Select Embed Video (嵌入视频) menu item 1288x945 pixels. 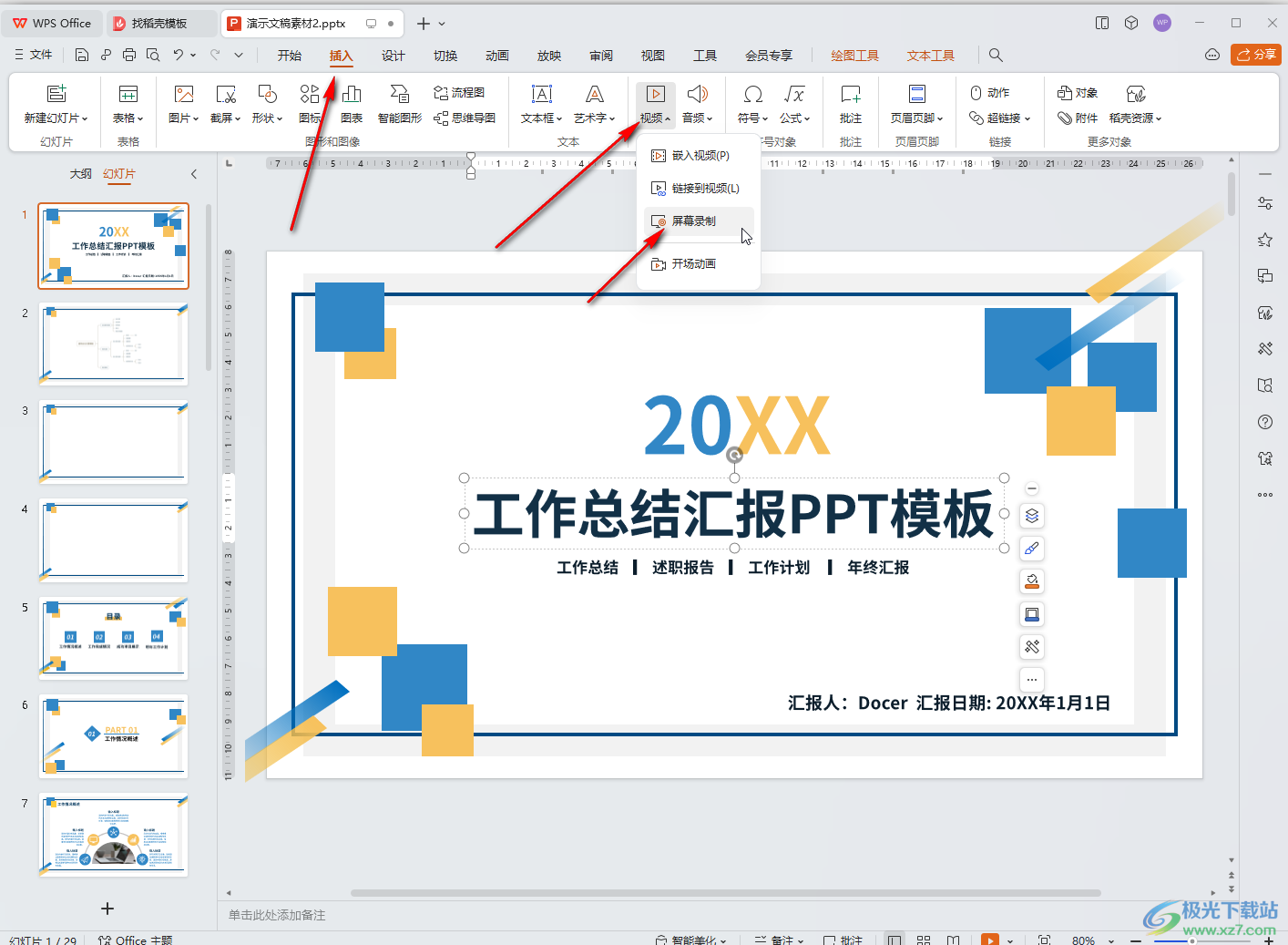point(699,156)
